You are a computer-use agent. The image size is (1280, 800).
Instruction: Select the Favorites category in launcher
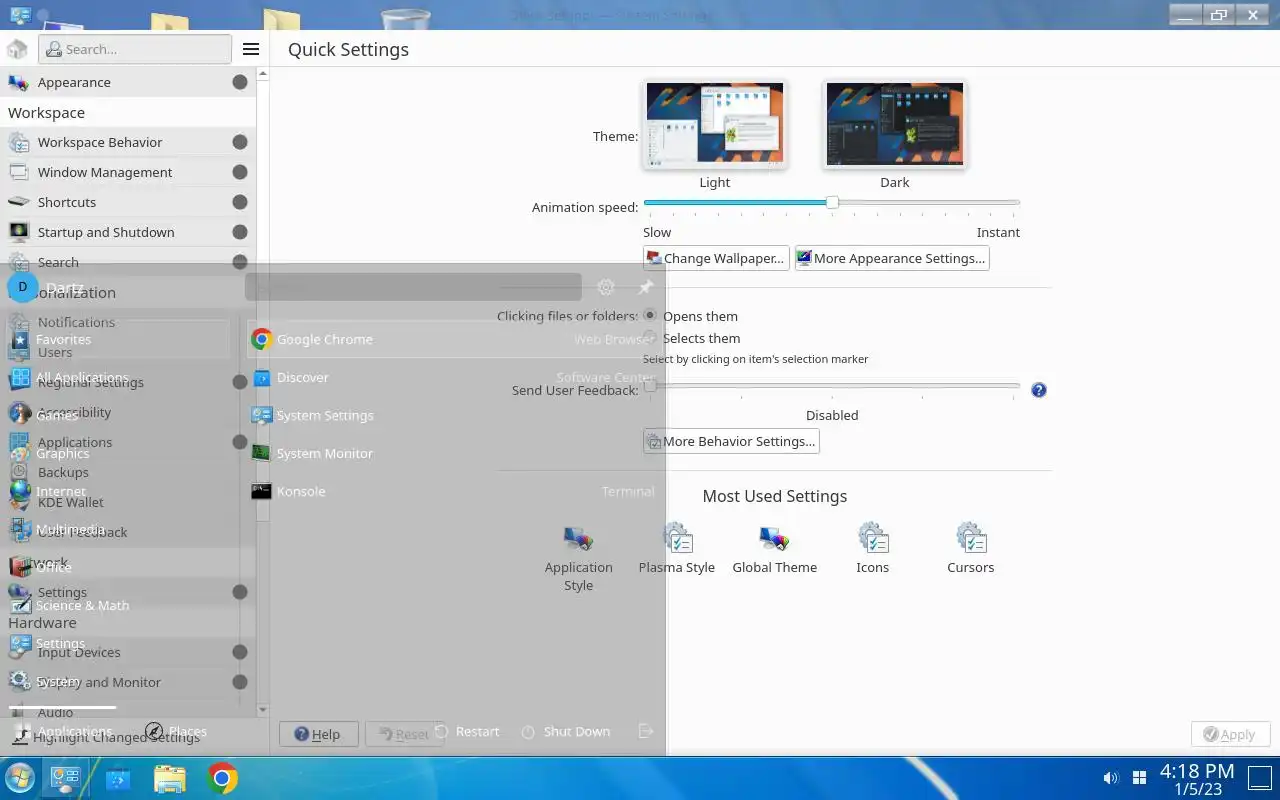[x=118, y=339]
